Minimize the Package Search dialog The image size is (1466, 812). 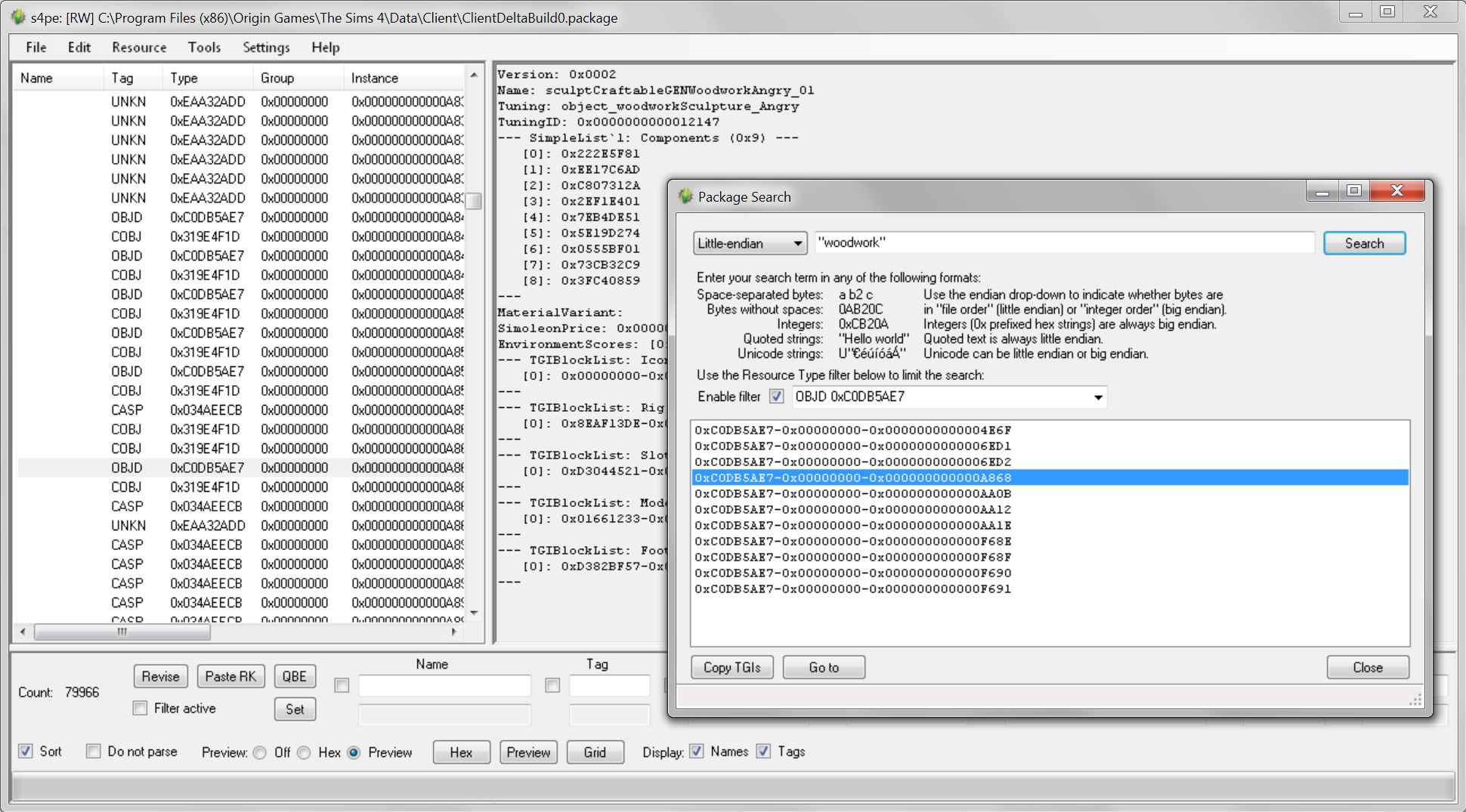point(1322,192)
